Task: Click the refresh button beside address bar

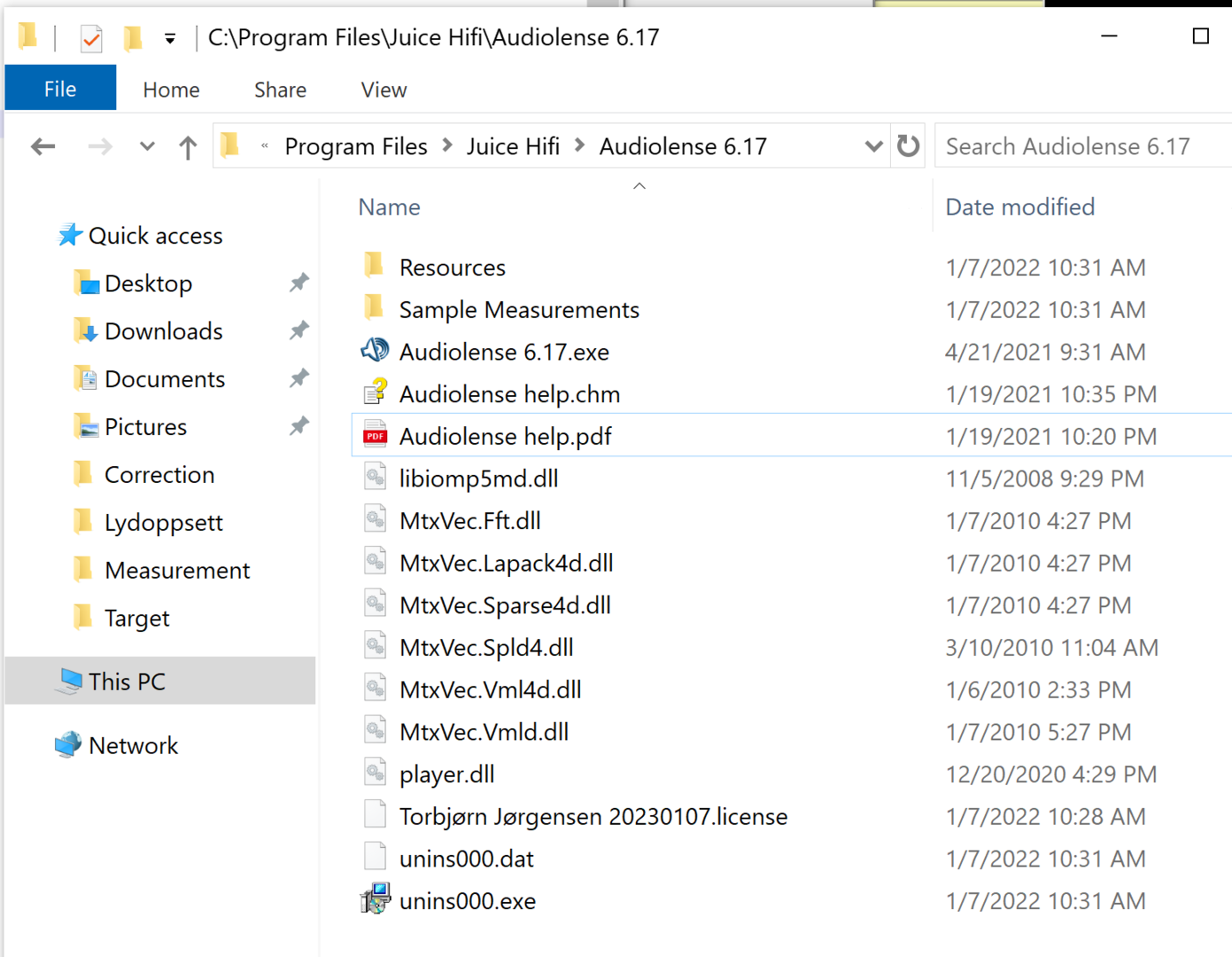Action: (908, 146)
